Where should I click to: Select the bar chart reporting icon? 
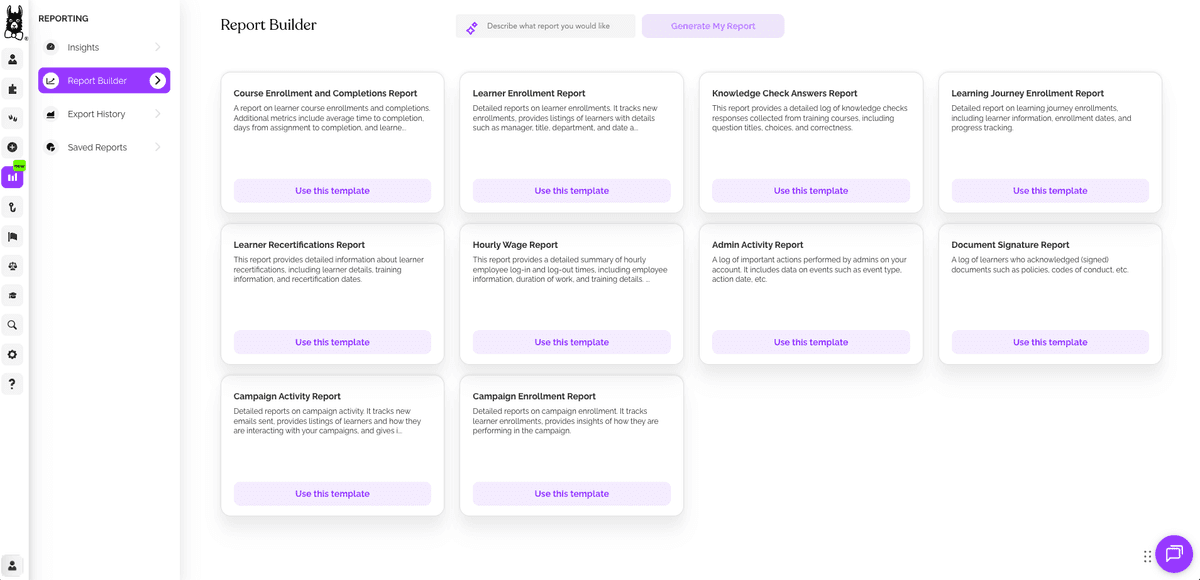tap(12, 177)
